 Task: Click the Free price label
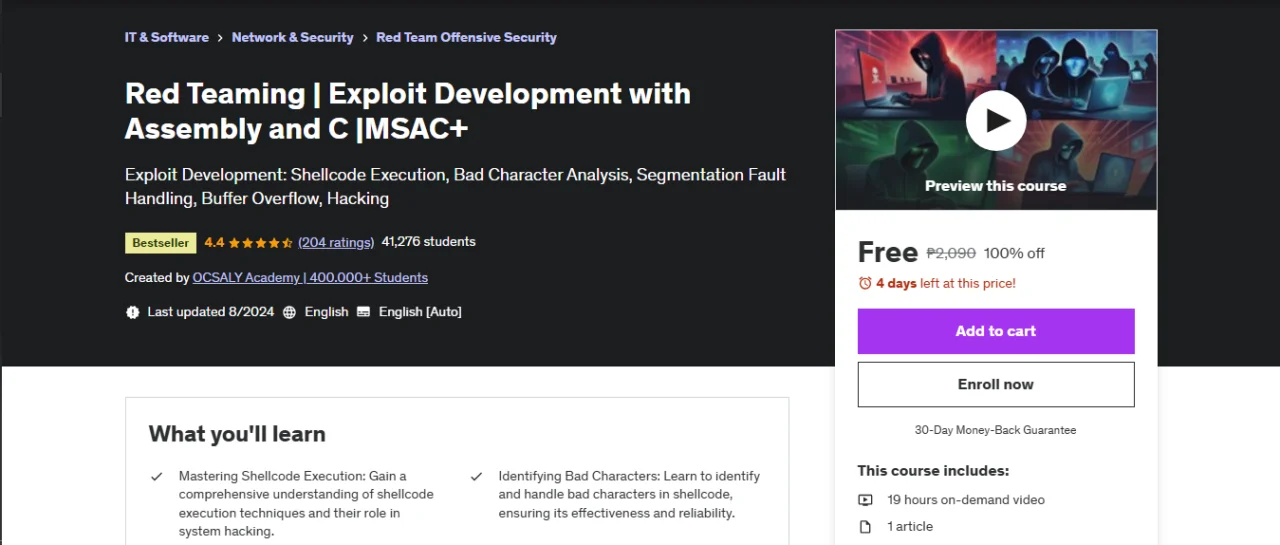click(888, 252)
